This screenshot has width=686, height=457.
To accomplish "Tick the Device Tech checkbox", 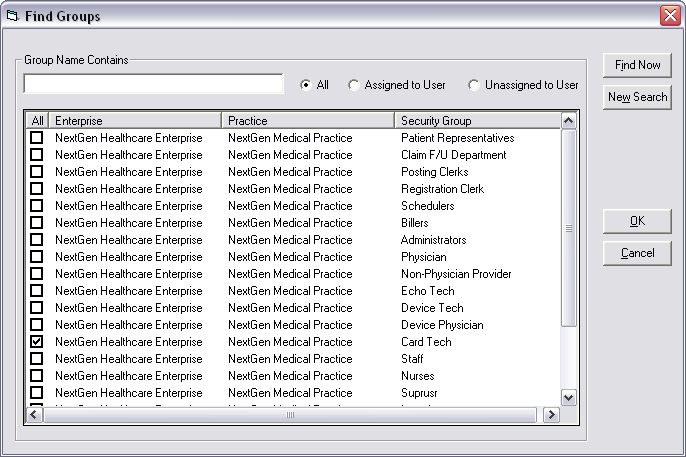I will (x=37, y=308).
